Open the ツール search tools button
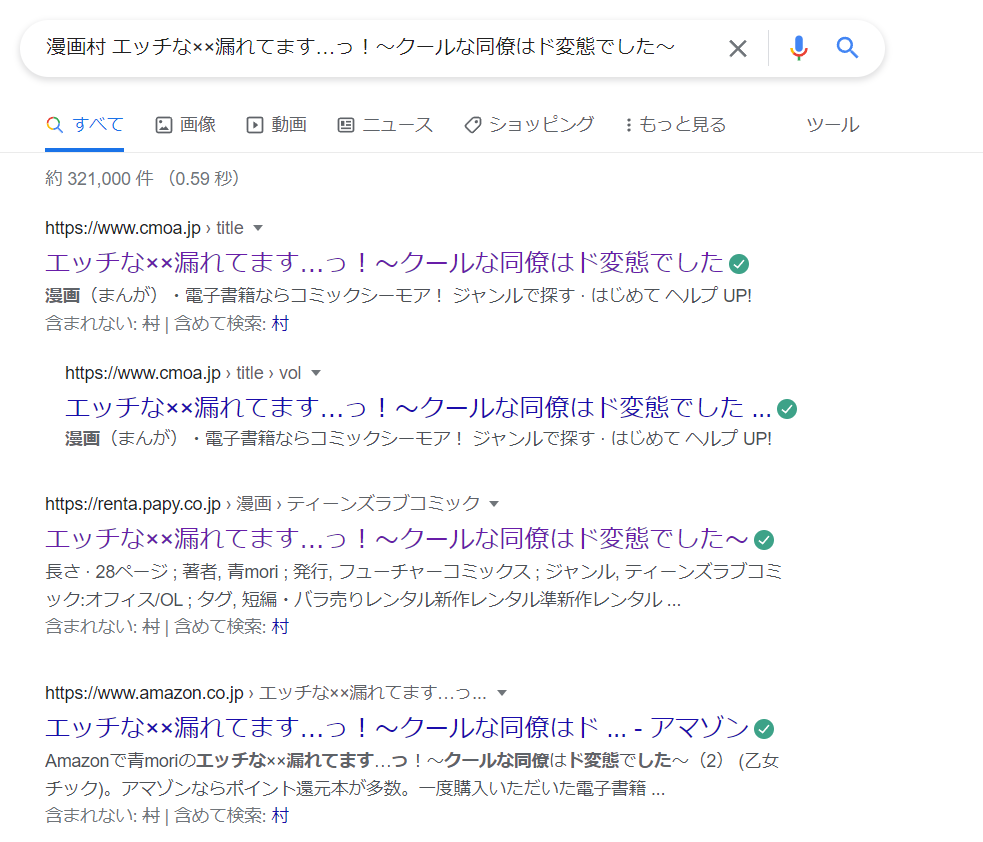Screen dimensions: 983x842 [832, 125]
